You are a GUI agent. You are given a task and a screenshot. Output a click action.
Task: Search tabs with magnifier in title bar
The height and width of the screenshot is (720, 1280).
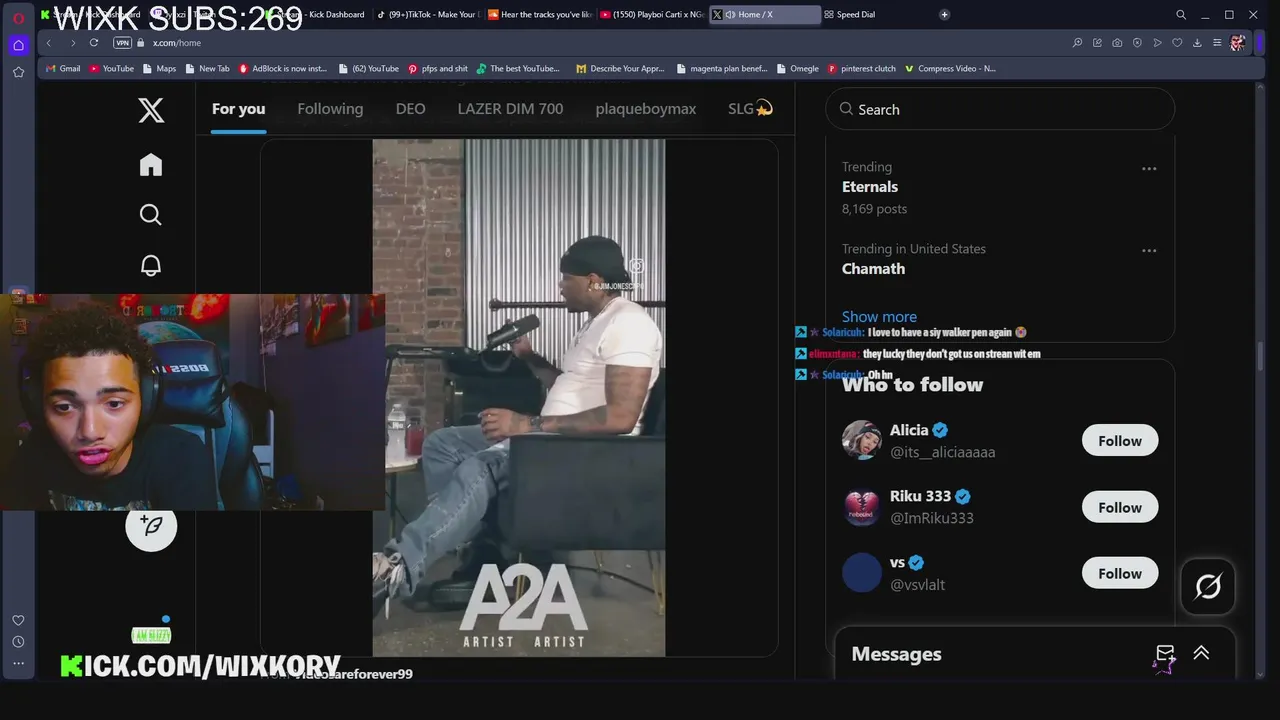(x=1181, y=15)
